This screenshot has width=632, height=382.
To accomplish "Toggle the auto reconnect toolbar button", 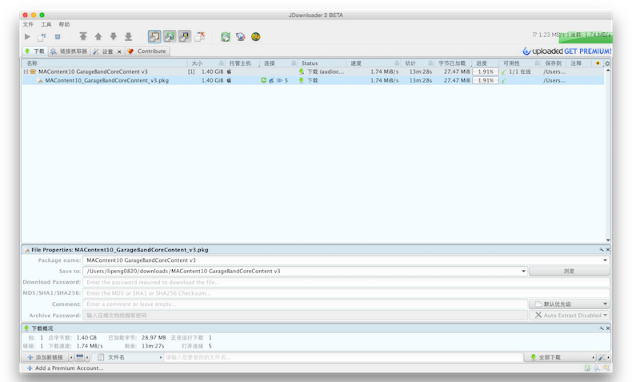I will [170, 37].
